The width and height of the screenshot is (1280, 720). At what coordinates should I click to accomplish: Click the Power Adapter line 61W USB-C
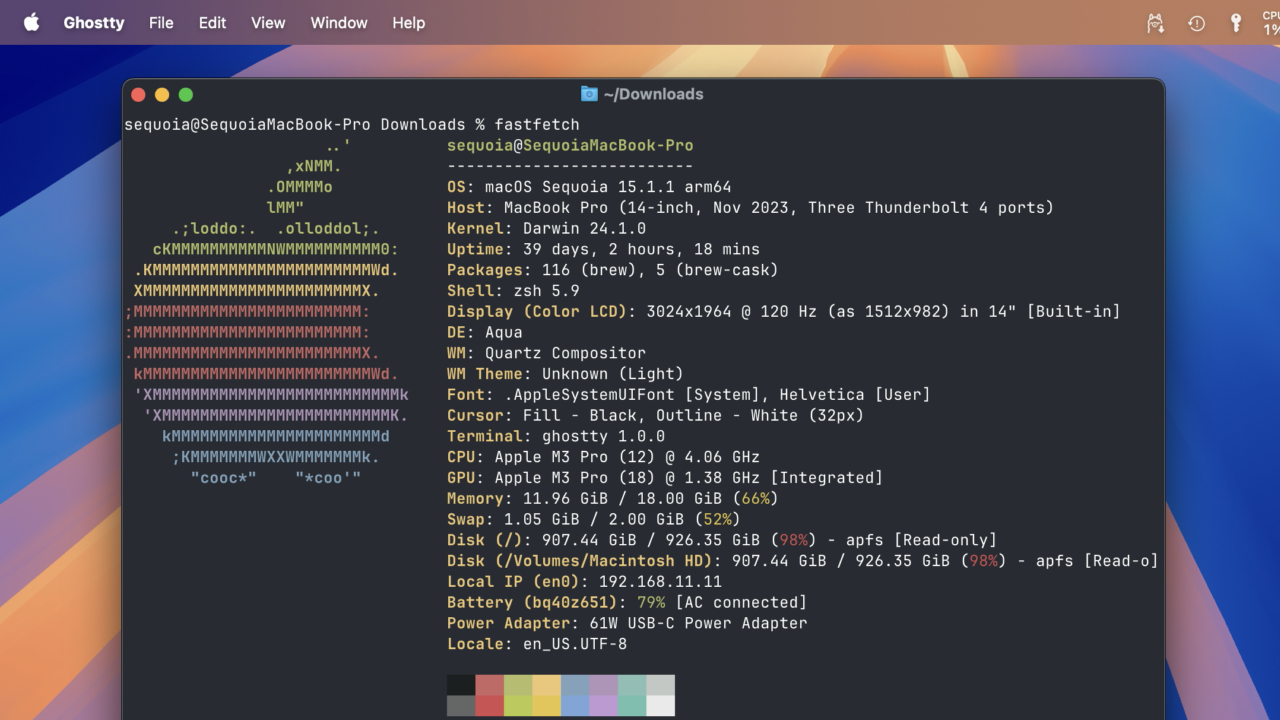pyautogui.click(x=627, y=623)
